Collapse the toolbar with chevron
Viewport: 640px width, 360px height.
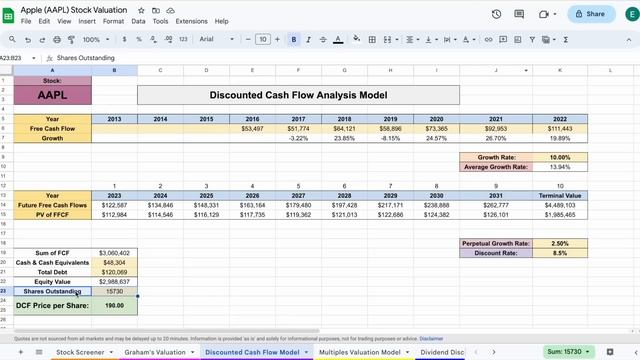[629, 40]
